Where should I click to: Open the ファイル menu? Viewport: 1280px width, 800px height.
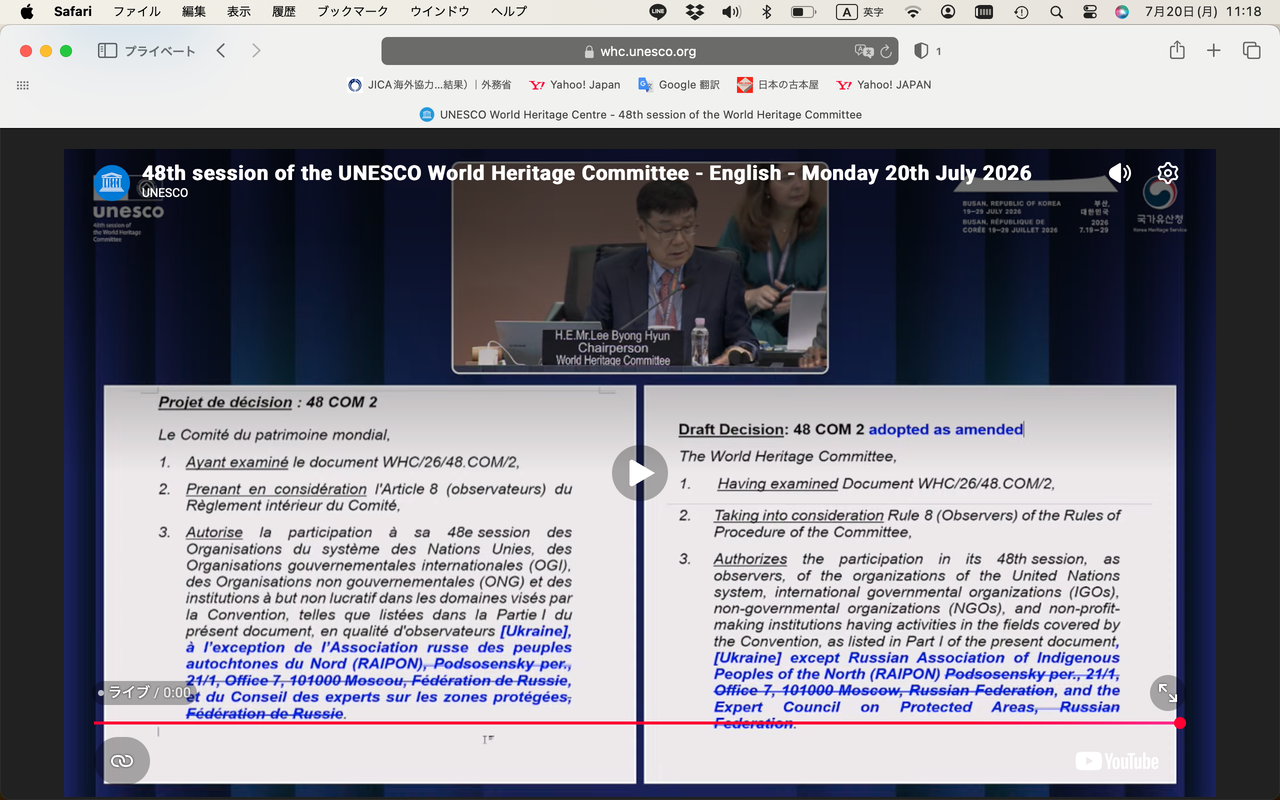pyautogui.click(x=137, y=12)
